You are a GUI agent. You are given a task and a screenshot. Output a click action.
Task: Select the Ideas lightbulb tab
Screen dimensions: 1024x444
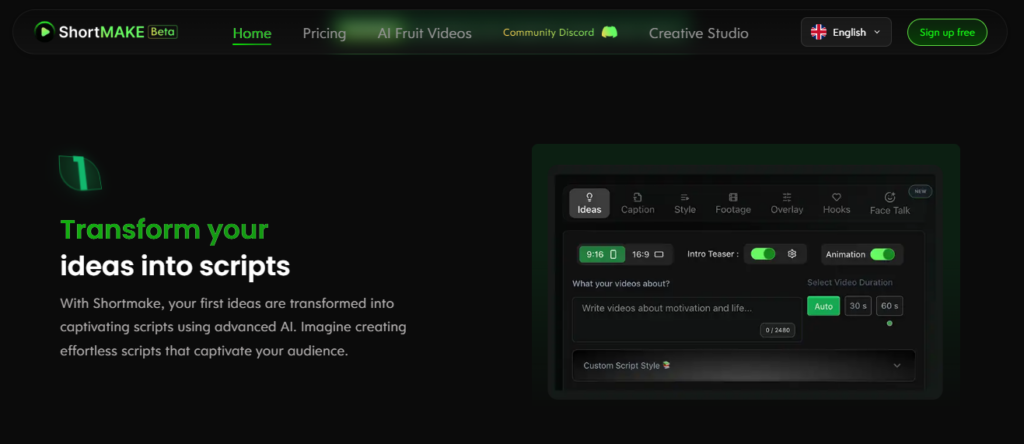589,203
